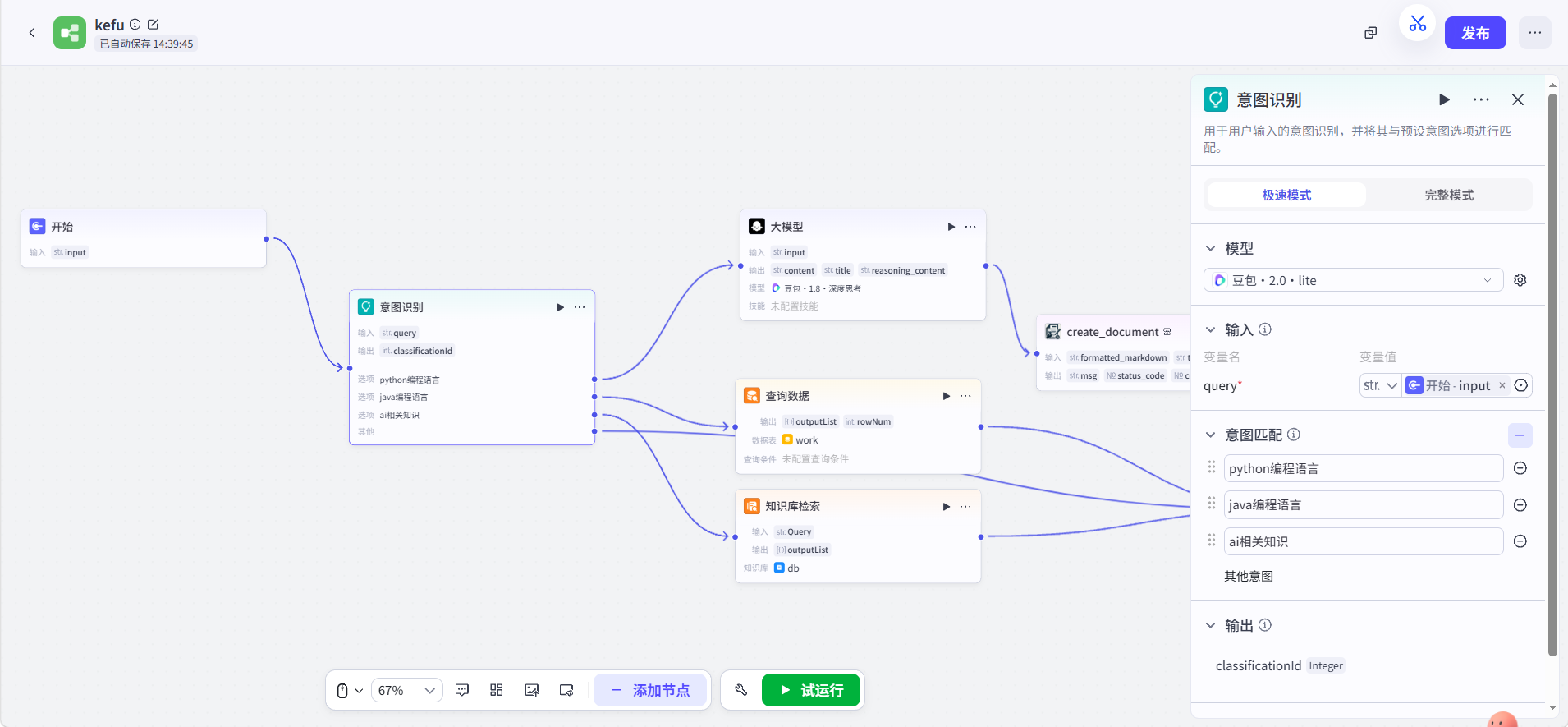Click the db knowledge base tag
Viewport: 1568px width, 727px height.
tap(786, 568)
